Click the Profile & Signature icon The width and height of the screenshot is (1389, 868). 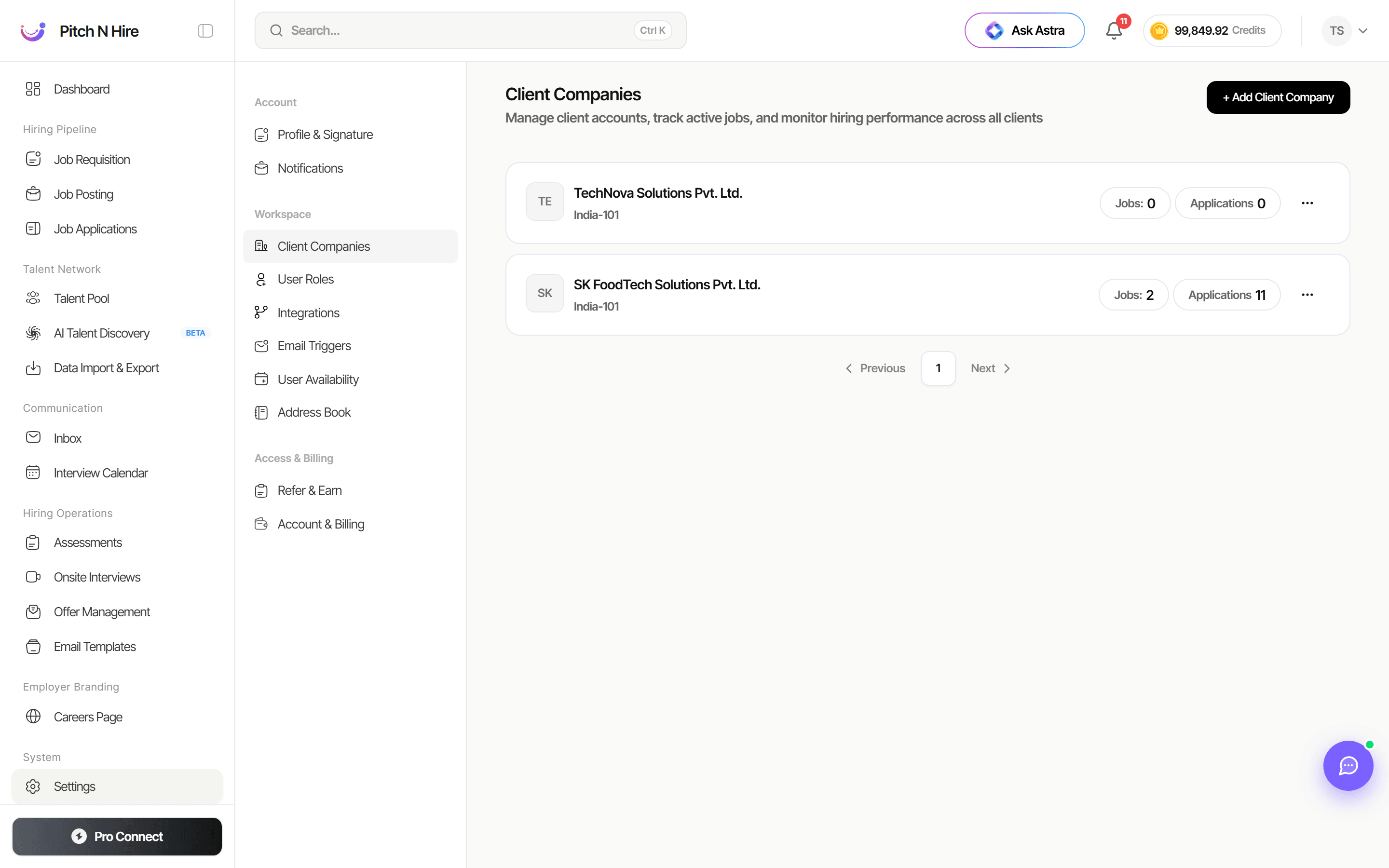[262, 135]
